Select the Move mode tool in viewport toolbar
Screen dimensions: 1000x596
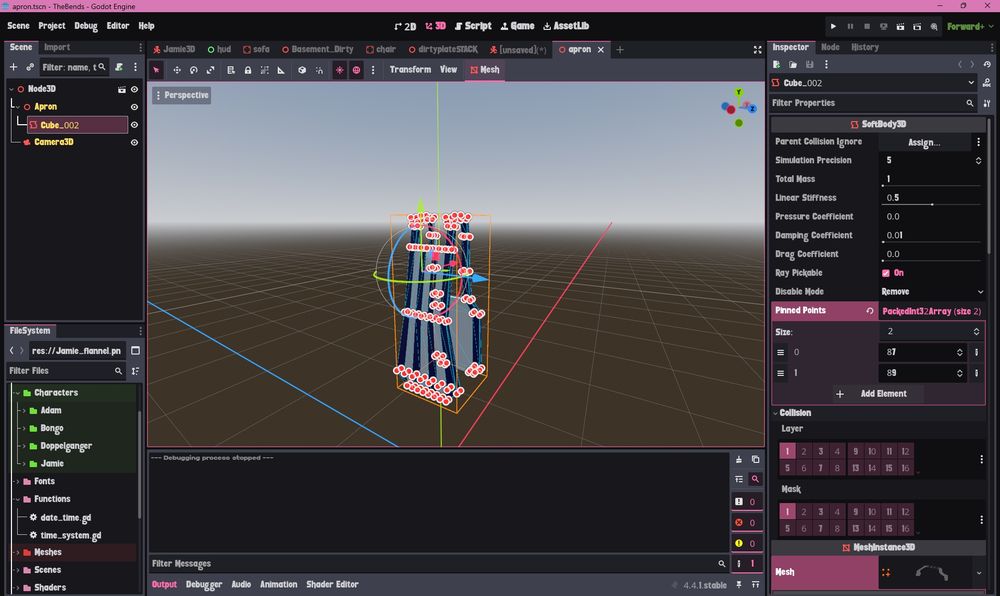tap(177, 70)
